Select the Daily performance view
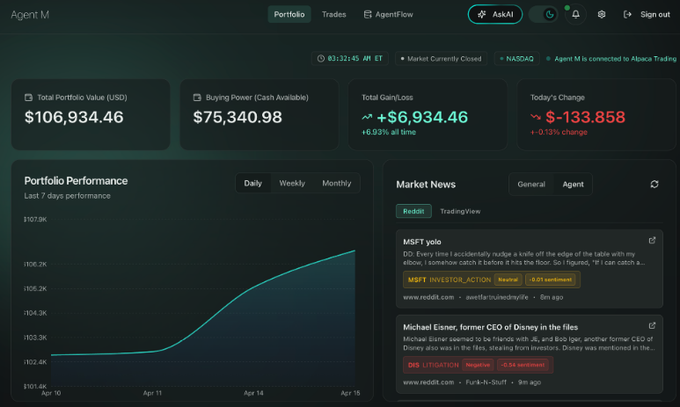The width and height of the screenshot is (680, 407). tap(253, 183)
